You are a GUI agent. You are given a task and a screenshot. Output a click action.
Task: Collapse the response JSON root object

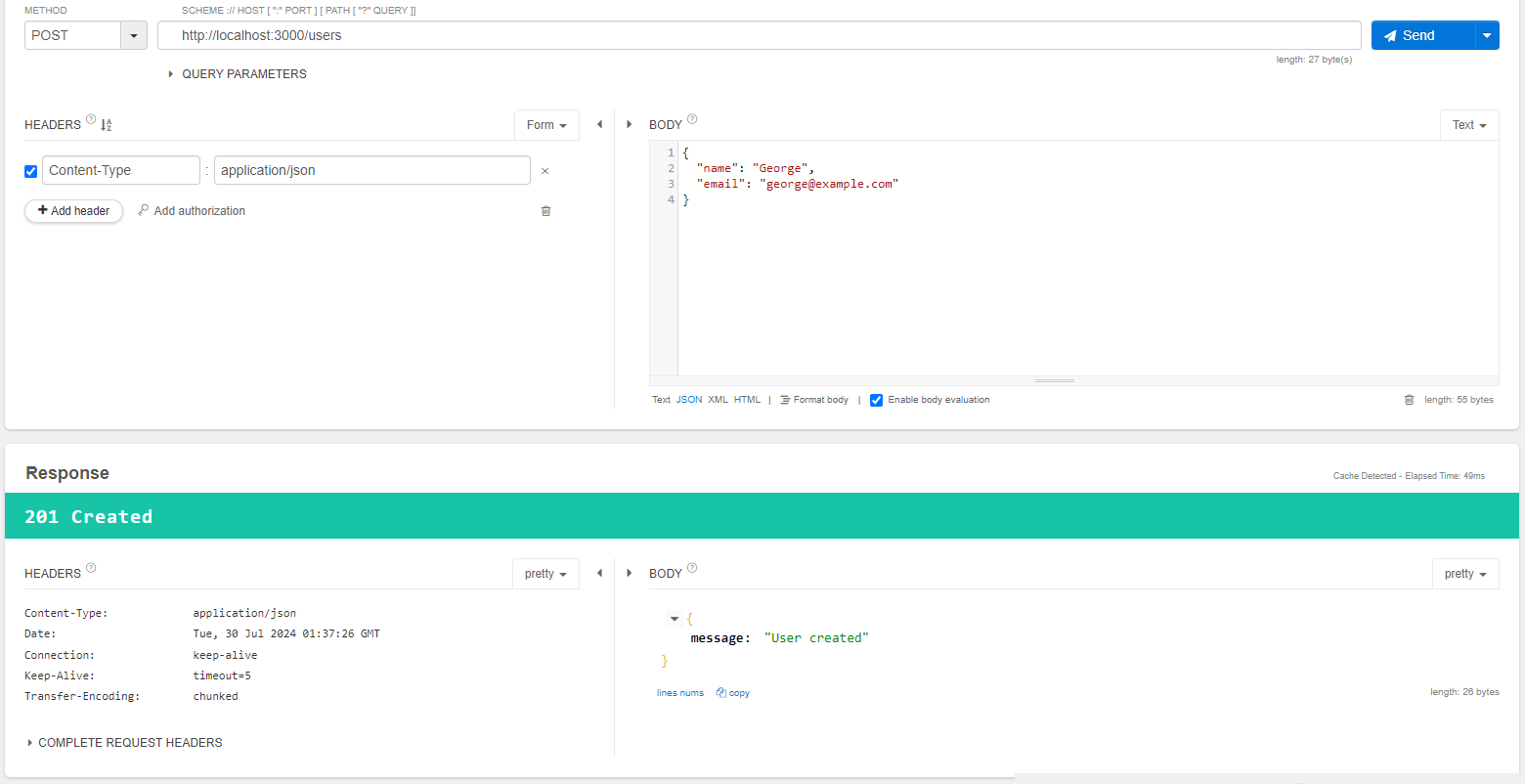[x=675, y=619]
